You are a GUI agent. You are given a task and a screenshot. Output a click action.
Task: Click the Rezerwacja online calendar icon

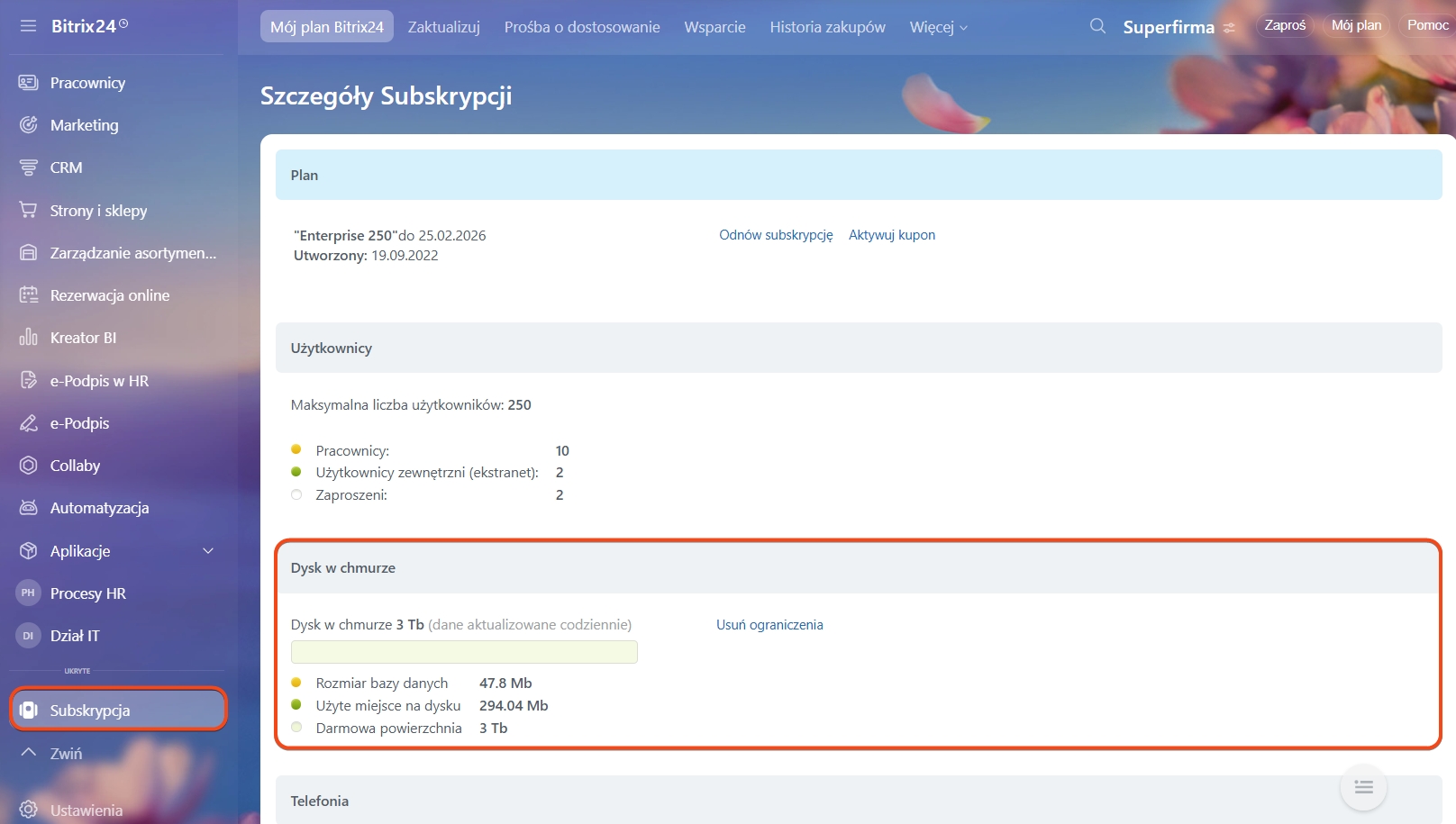pyautogui.click(x=29, y=295)
